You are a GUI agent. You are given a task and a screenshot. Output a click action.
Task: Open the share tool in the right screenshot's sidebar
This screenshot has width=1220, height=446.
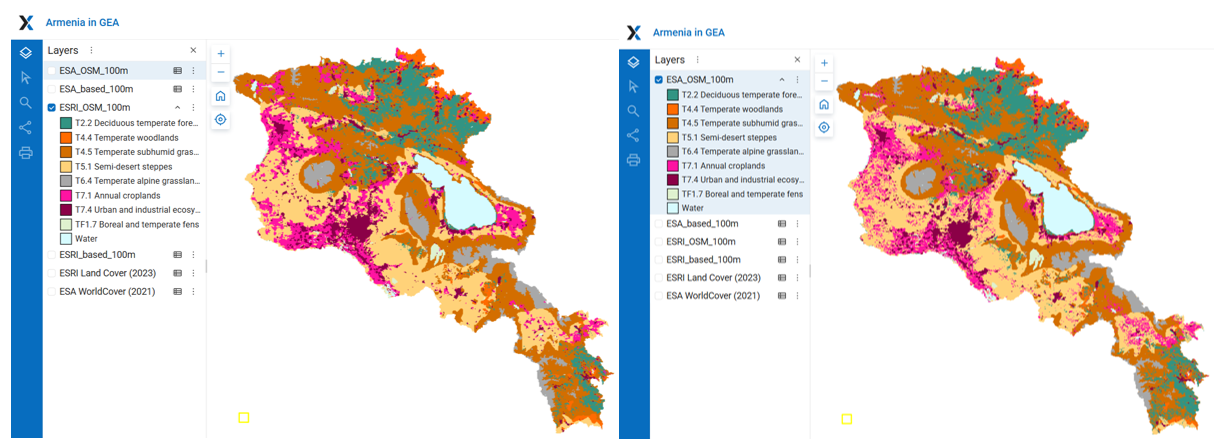coord(633,135)
